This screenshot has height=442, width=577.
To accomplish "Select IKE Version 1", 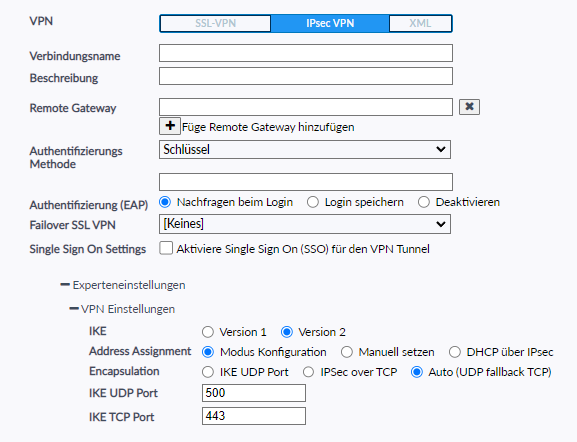I will click(x=208, y=332).
